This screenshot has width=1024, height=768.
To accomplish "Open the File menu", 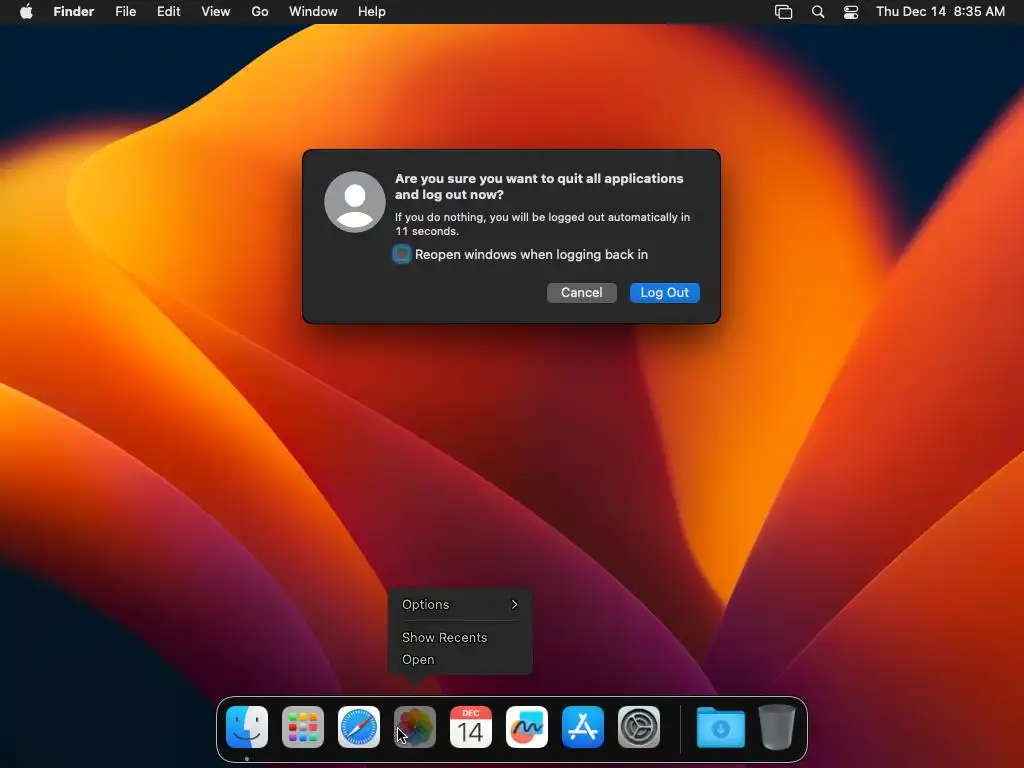I will [x=125, y=12].
